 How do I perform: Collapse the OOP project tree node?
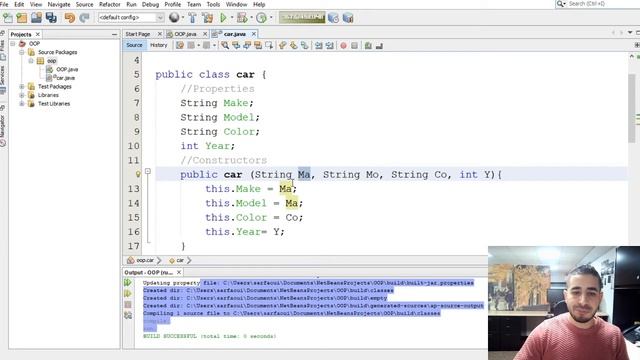point(13,44)
